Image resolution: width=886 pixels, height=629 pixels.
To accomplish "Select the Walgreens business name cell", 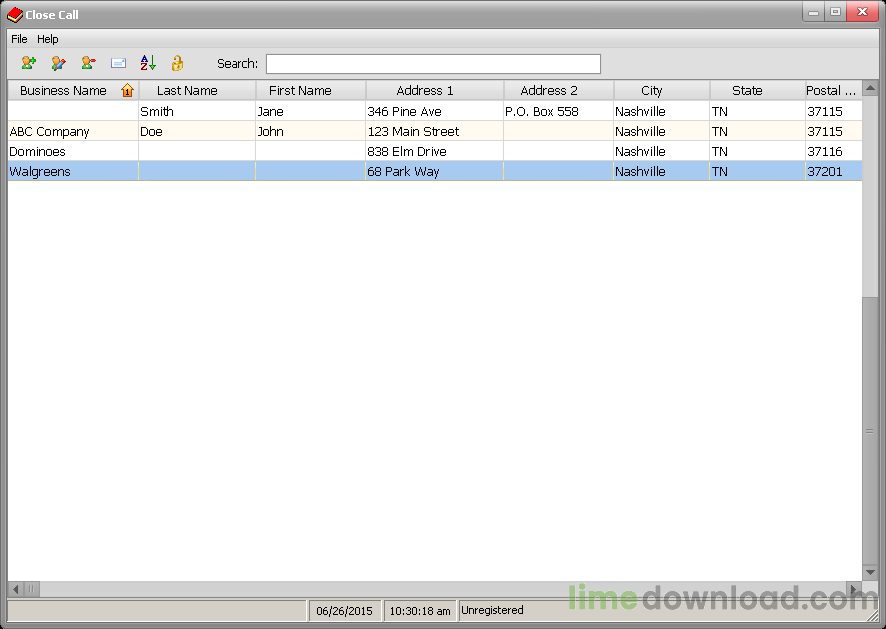I will (x=73, y=171).
